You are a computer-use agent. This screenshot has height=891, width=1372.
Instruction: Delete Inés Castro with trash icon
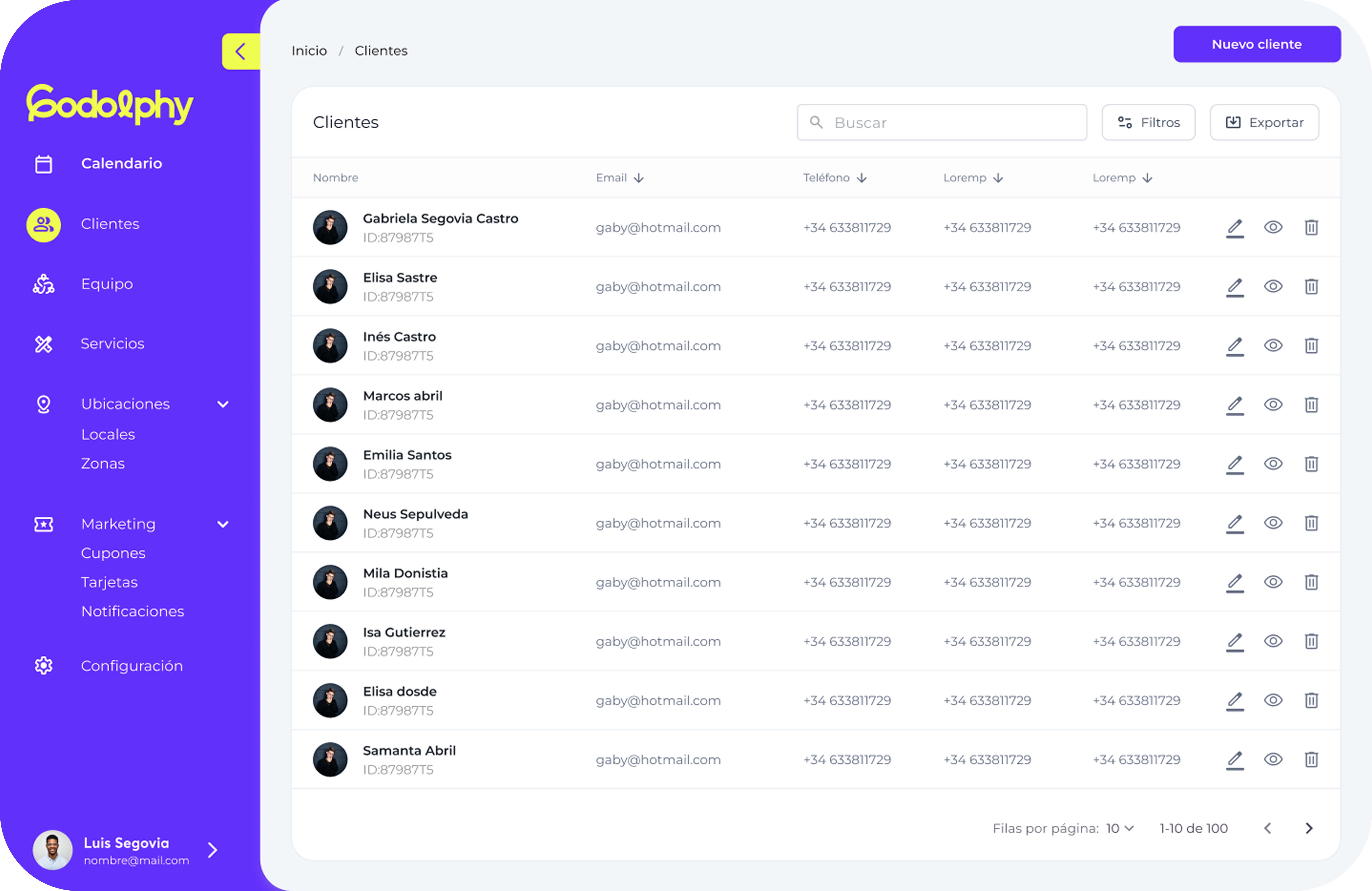(x=1311, y=346)
